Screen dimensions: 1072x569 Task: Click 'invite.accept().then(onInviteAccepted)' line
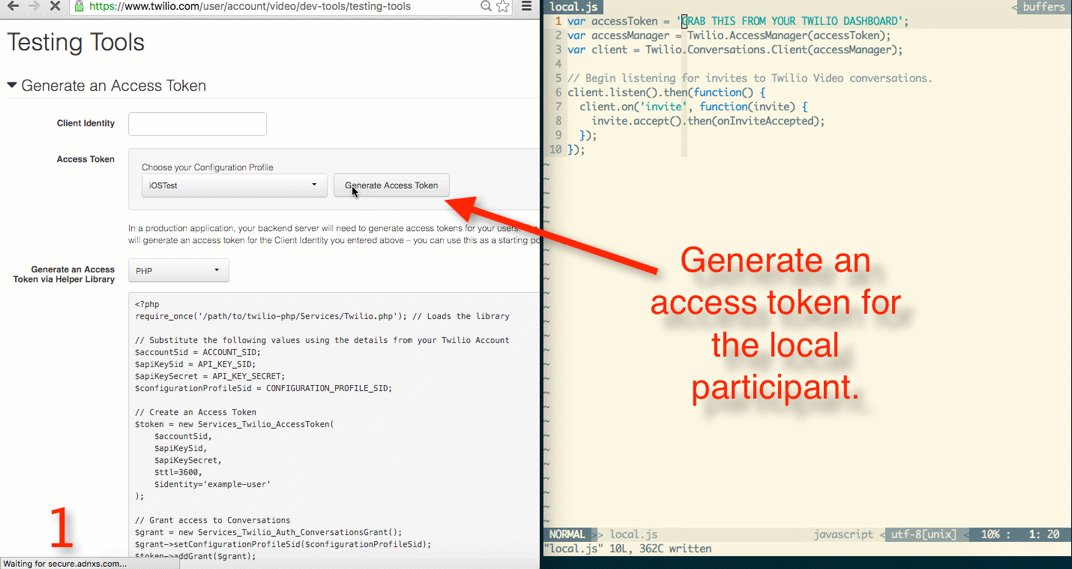point(708,121)
